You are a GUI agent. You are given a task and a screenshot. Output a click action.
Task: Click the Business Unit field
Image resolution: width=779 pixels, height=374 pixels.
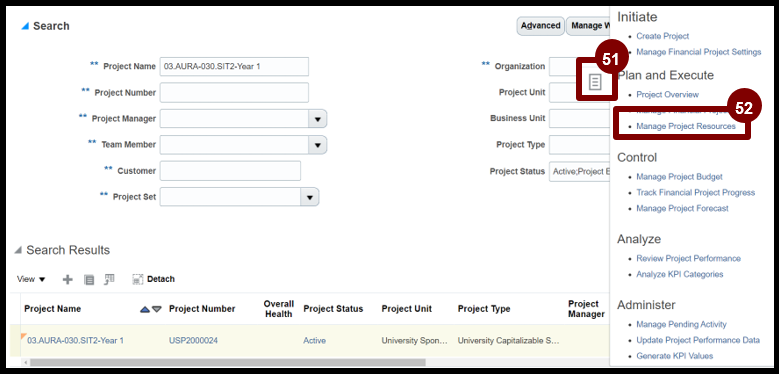pyautogui.click(x=579, y=119)
